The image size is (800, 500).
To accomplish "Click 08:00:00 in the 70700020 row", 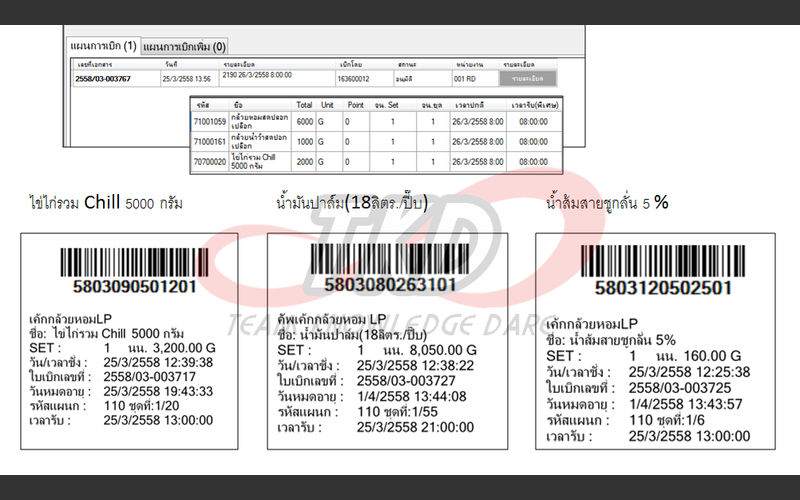I will (533, 162).
